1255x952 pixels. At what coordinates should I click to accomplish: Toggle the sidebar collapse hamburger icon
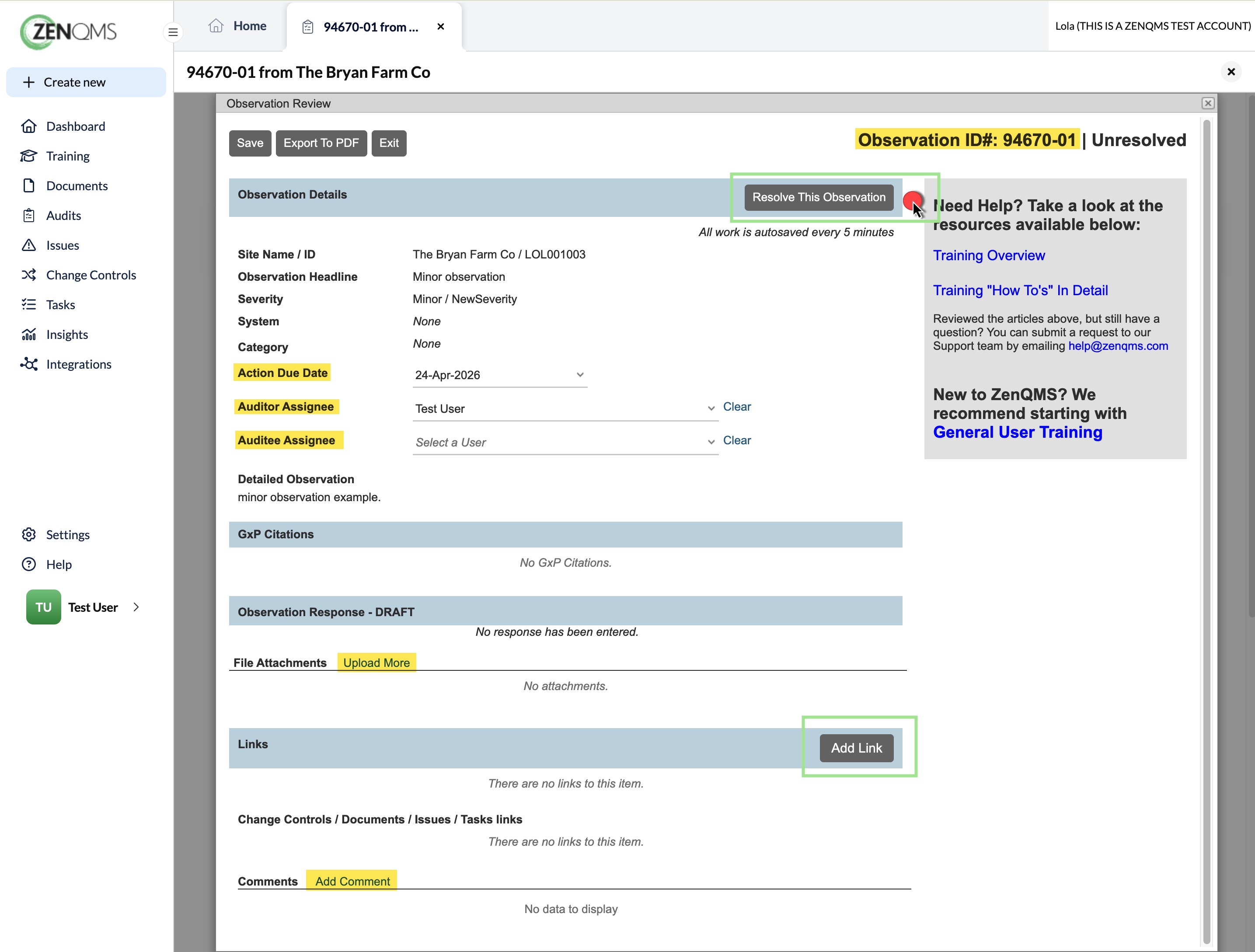173,32
